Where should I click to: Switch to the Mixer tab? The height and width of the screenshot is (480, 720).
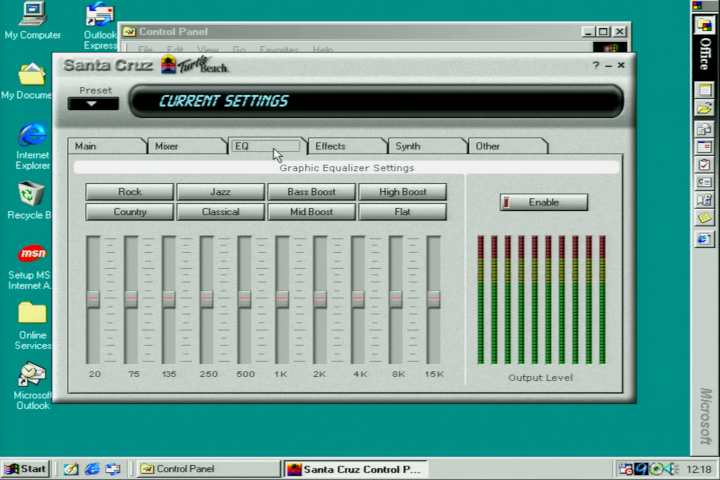(187, 146)
